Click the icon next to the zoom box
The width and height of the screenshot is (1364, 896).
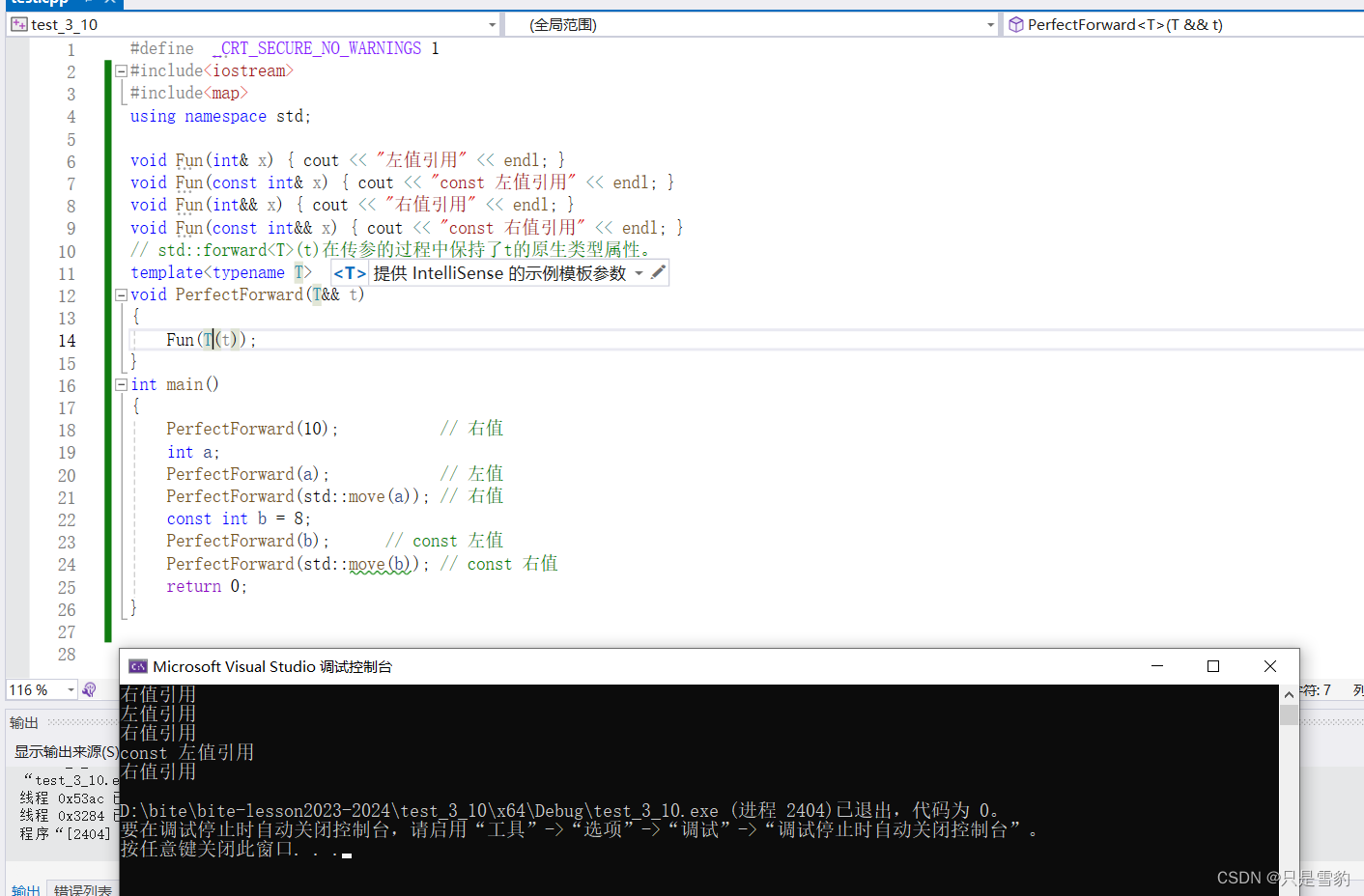89,689
